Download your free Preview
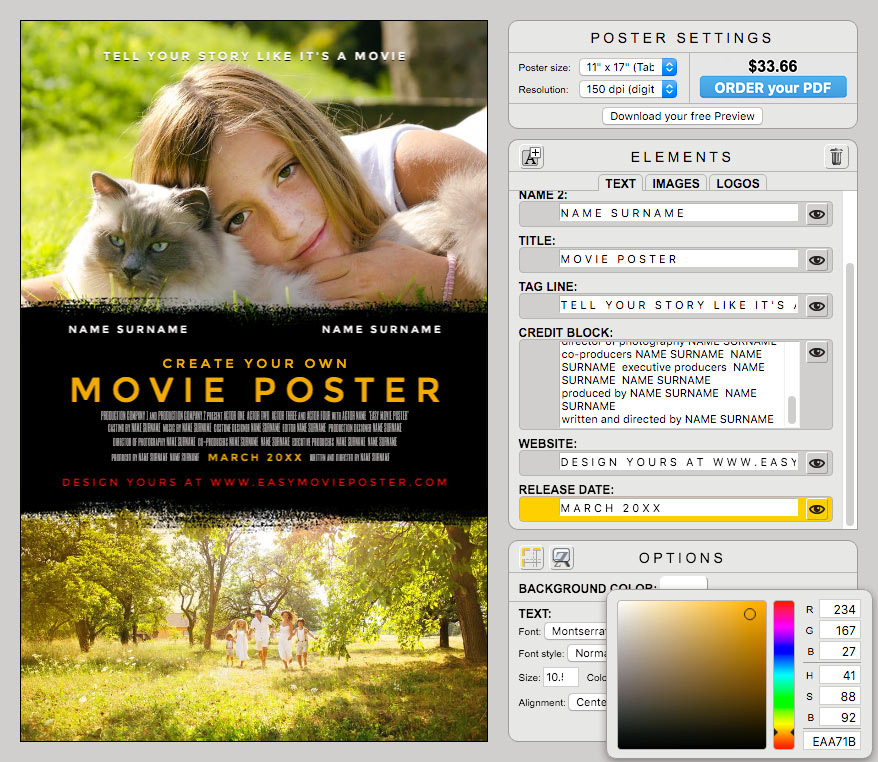 click(x=681, y=116)
